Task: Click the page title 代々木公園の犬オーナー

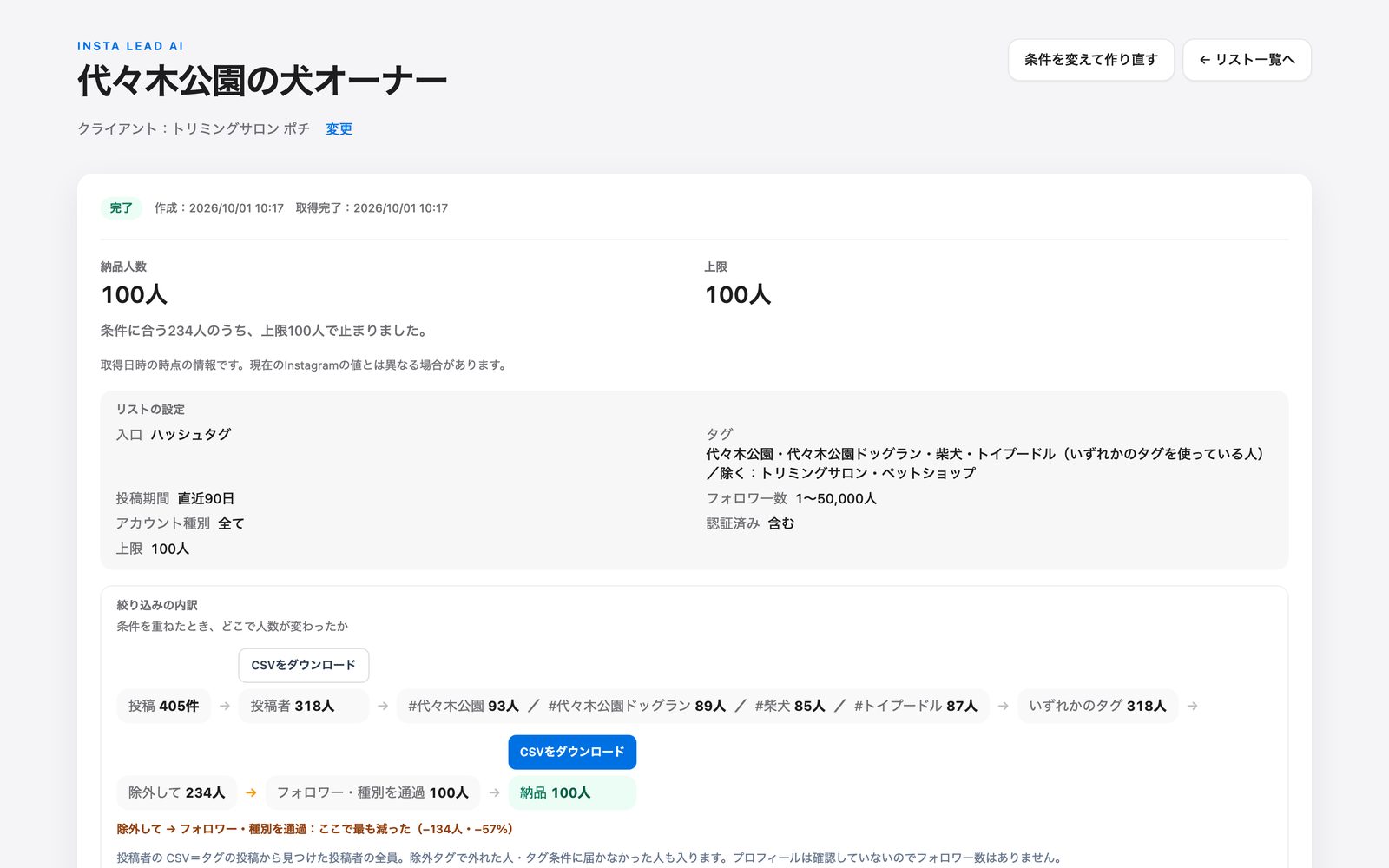Action: click(262, 81)
